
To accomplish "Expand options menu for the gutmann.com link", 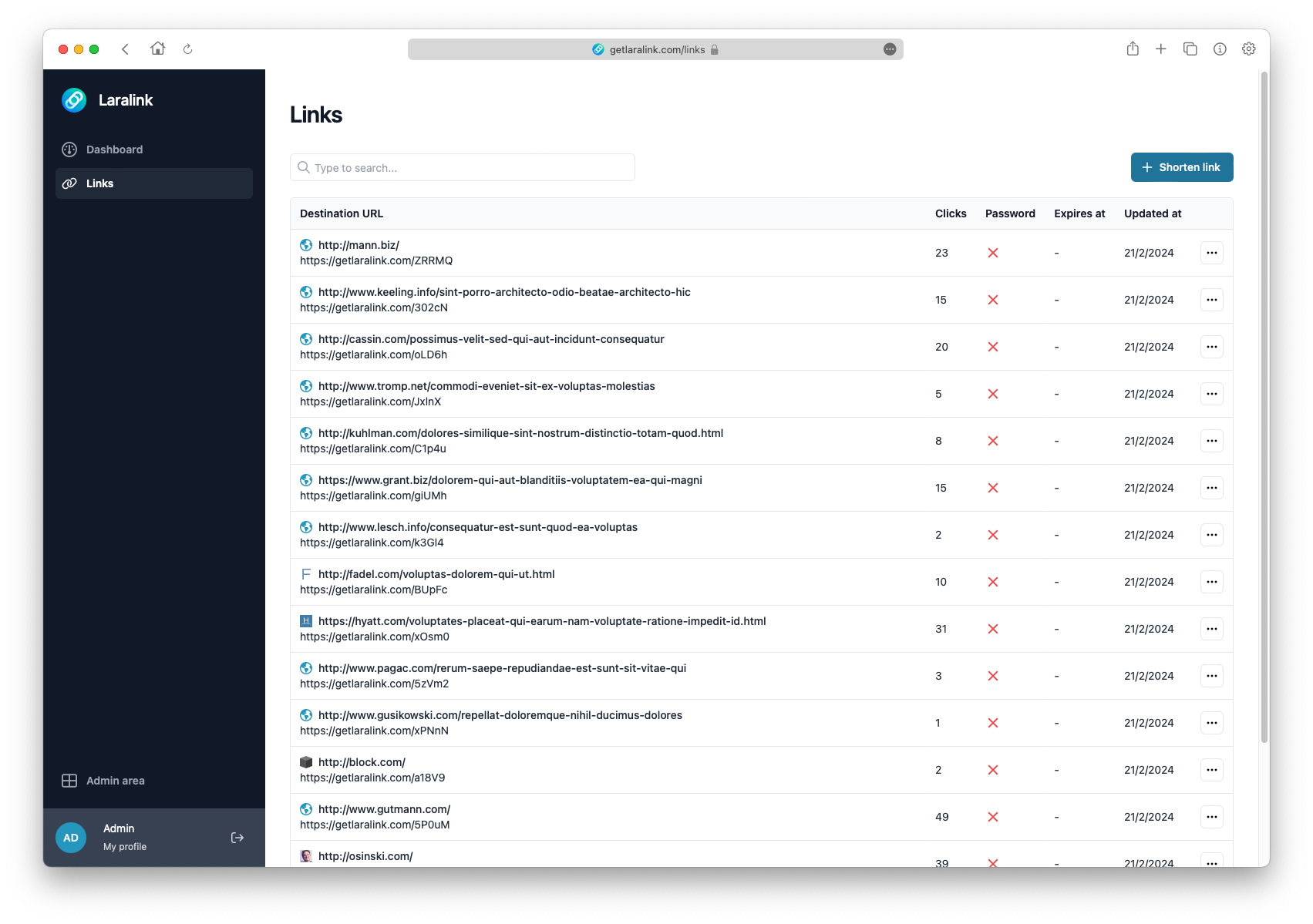I will (x=1212, y=817).
